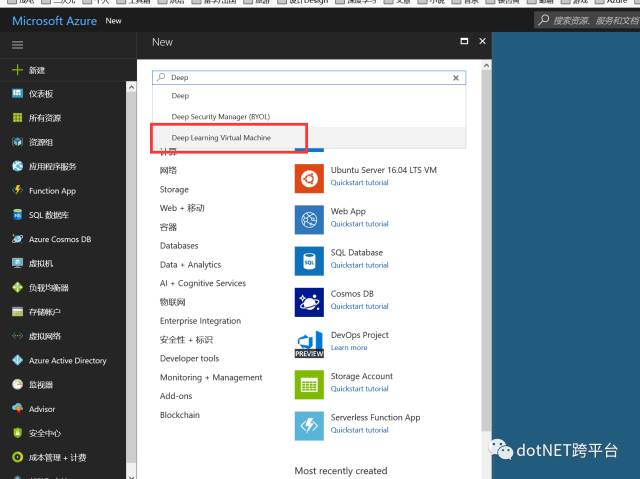Open the Databases category

(179, 246)
